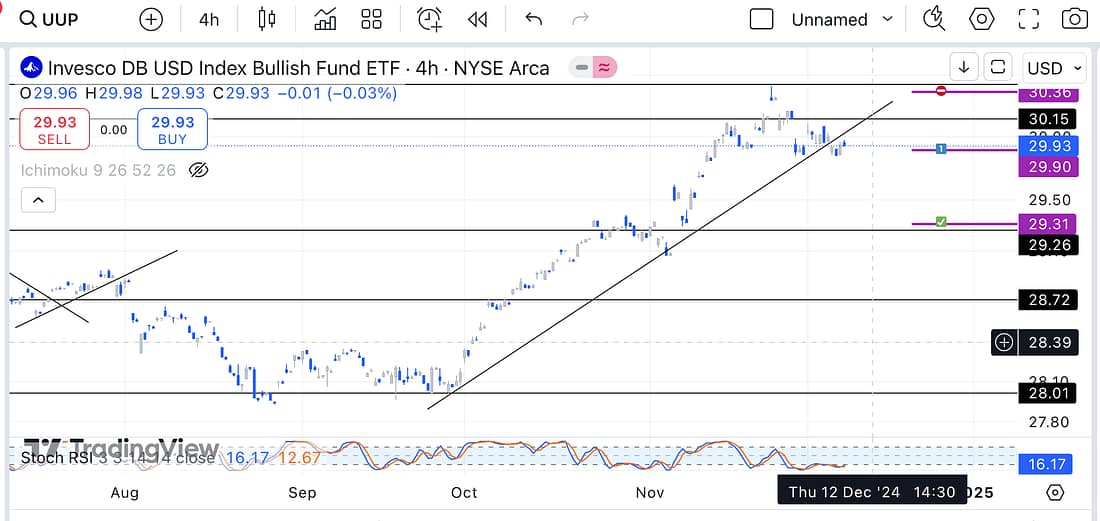Start bar replay with the rewind icon

click(x=478, y=19)
